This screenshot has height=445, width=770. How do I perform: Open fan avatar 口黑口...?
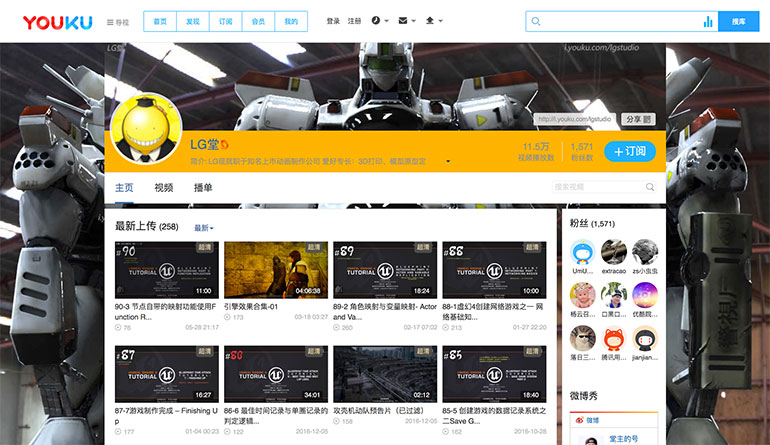614,295
